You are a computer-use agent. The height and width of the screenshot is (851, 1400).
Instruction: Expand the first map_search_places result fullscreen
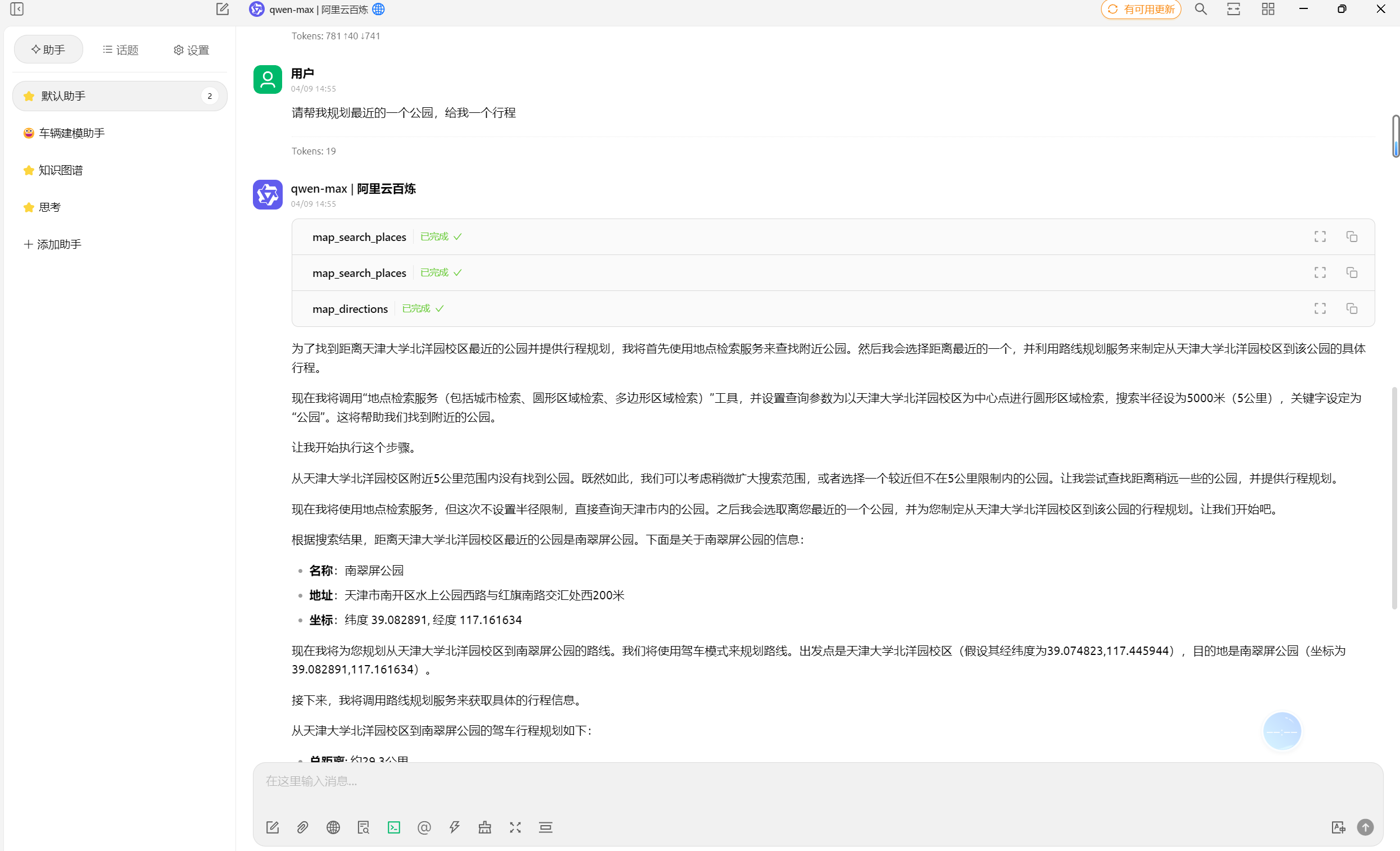tap(1320, 236)
